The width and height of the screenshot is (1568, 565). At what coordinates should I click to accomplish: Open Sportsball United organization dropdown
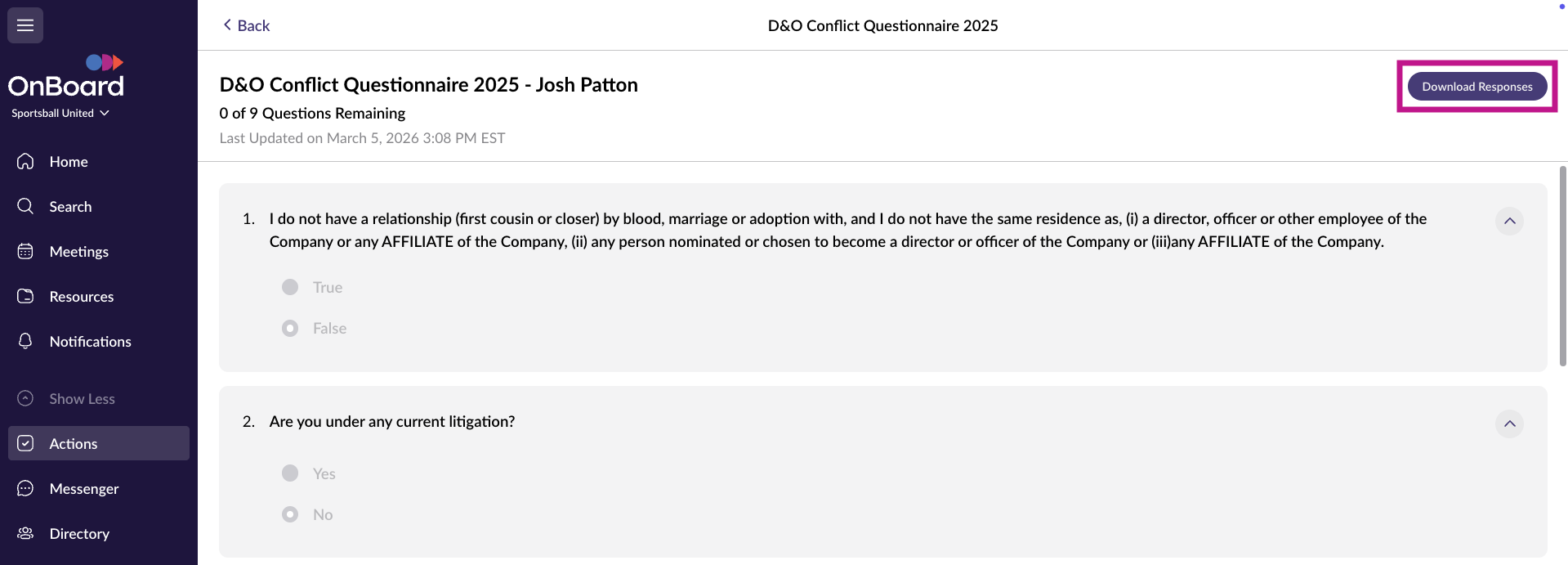coord(60,114)
